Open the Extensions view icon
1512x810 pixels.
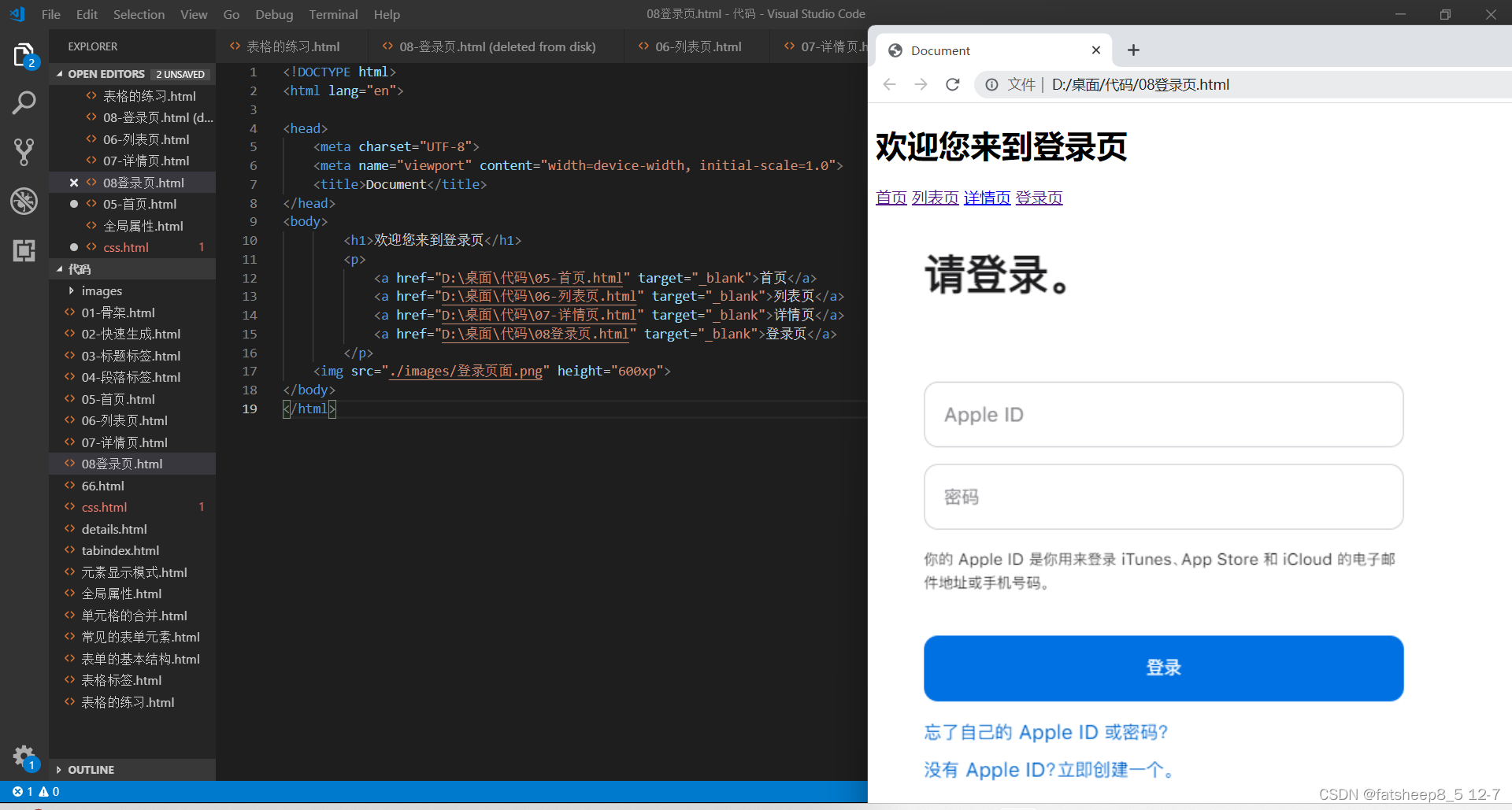(x=24, y=250)
